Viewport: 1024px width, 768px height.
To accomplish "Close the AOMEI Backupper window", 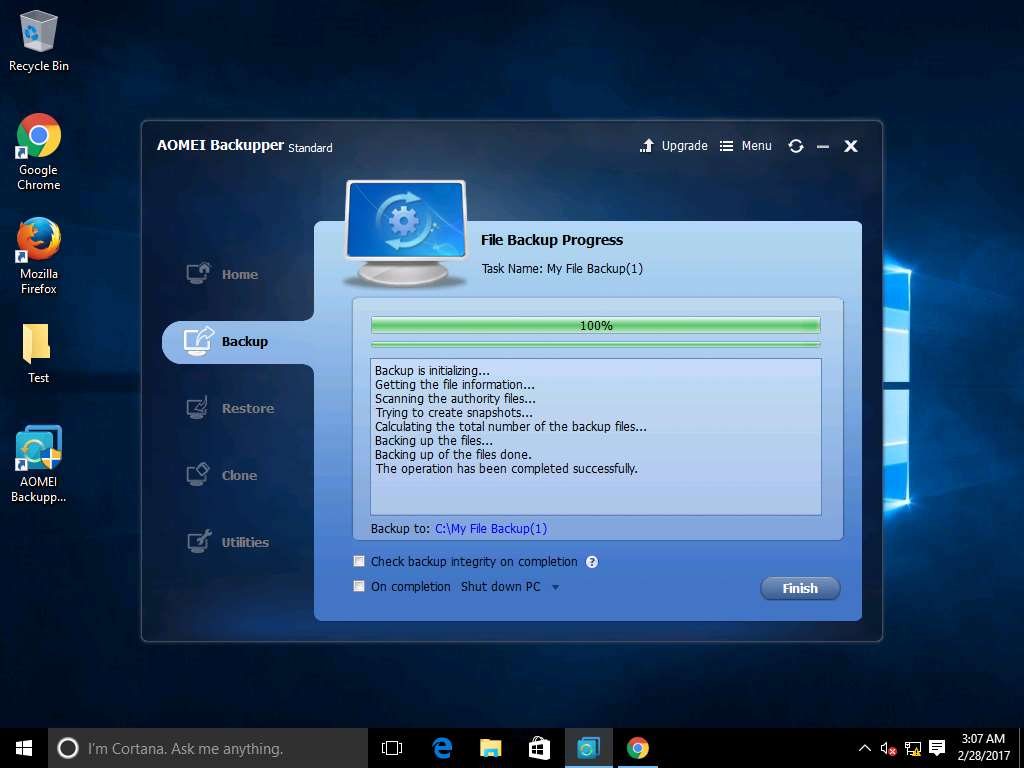I will pyautogui.click(x=850, y=146).
